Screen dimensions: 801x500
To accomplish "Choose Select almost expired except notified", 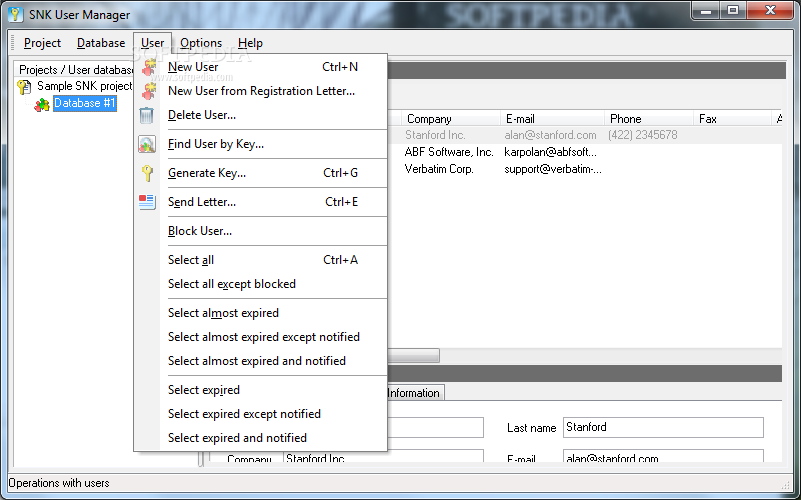I will [261, 337].
